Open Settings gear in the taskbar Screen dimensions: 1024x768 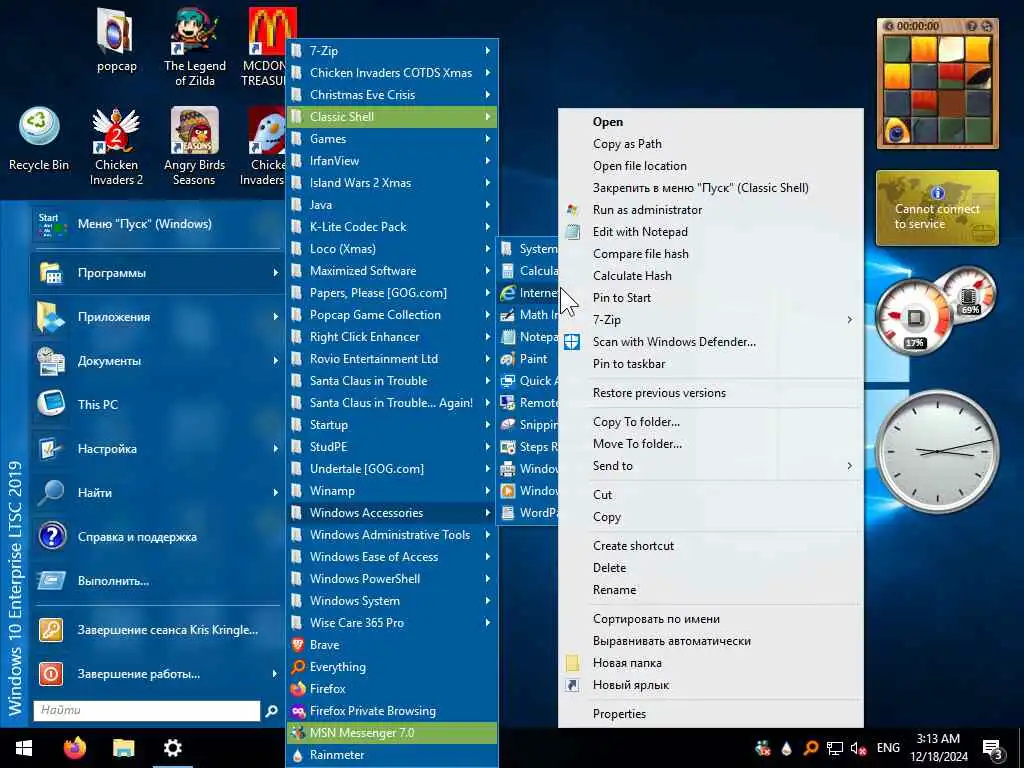point(172,748)
